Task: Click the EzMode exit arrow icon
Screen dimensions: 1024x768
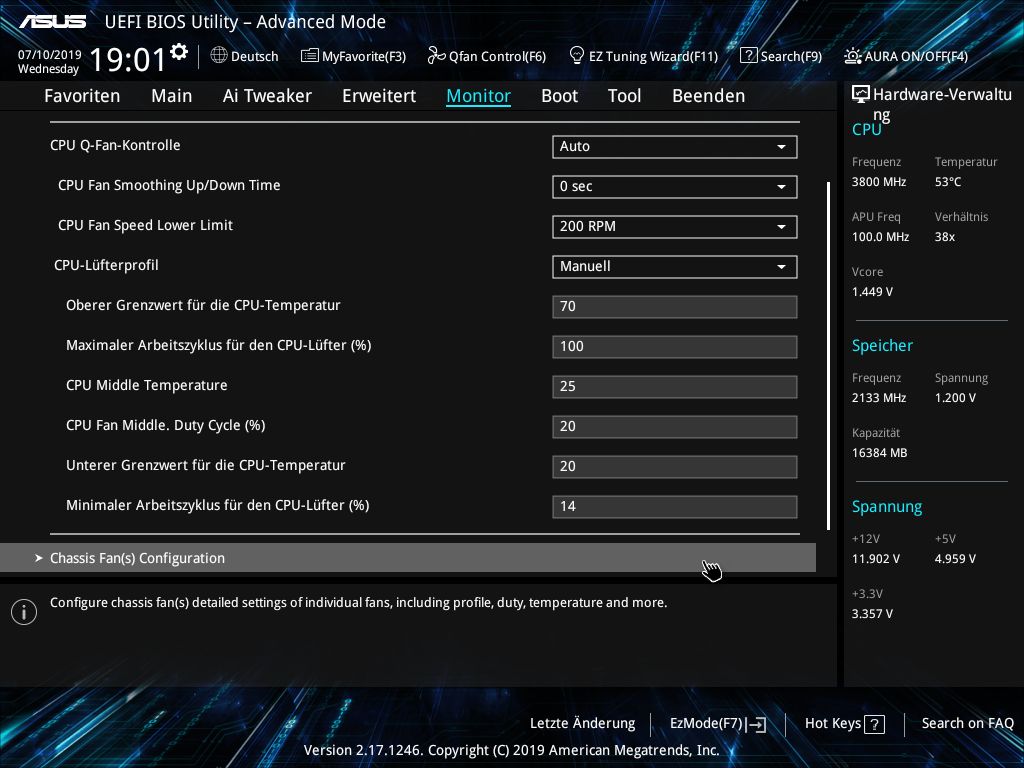Action: click(x=756, y=724)
